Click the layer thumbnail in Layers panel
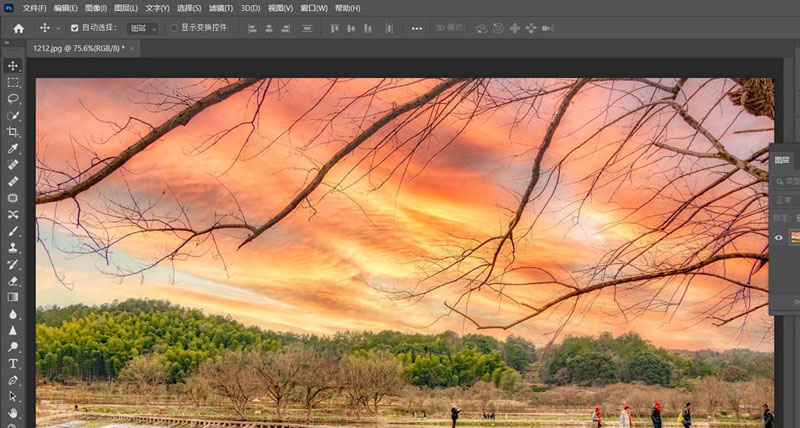800x428 pixels. [x=795, y=237]
